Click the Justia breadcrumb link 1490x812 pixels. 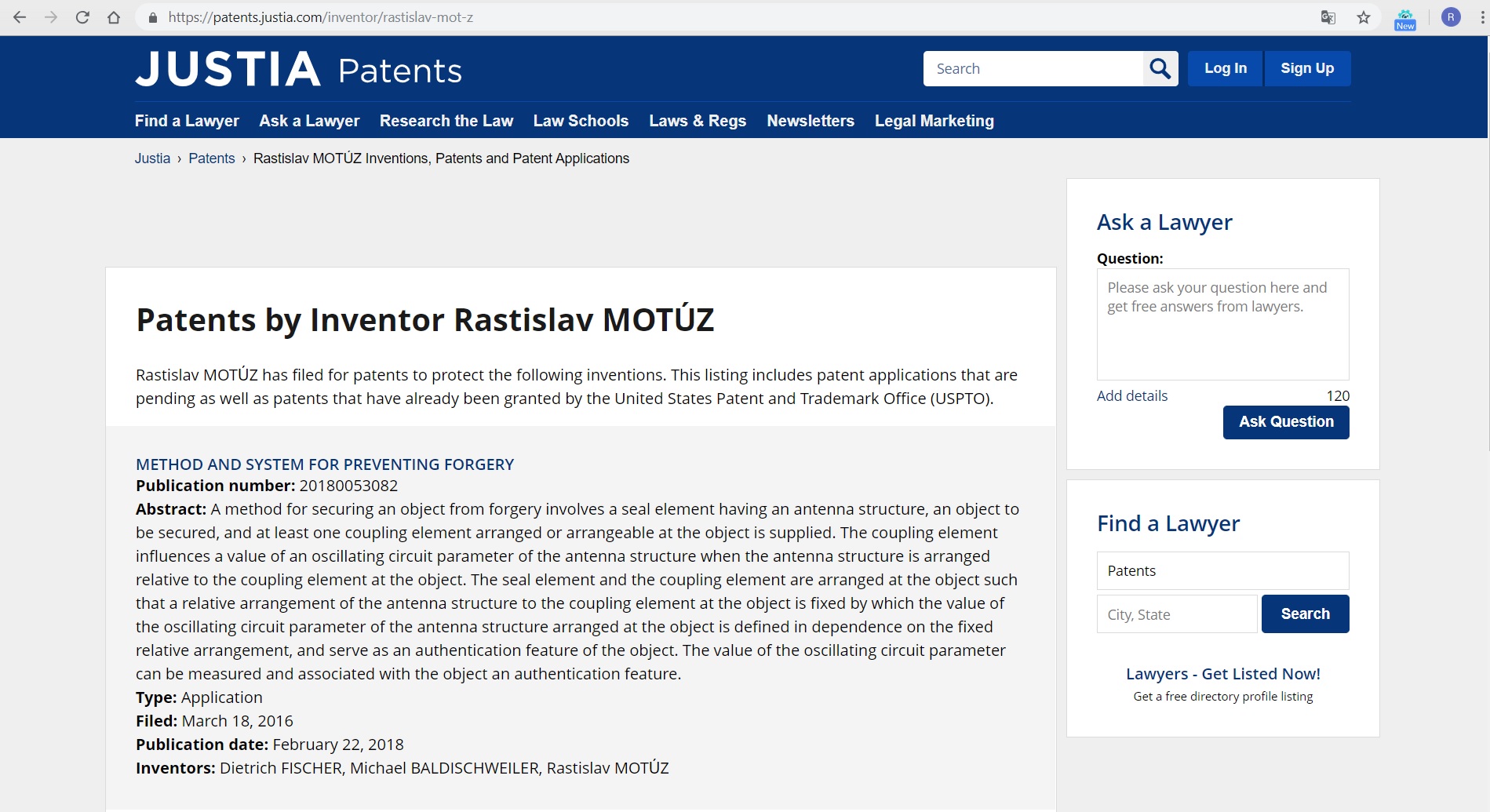pos(152,158)
